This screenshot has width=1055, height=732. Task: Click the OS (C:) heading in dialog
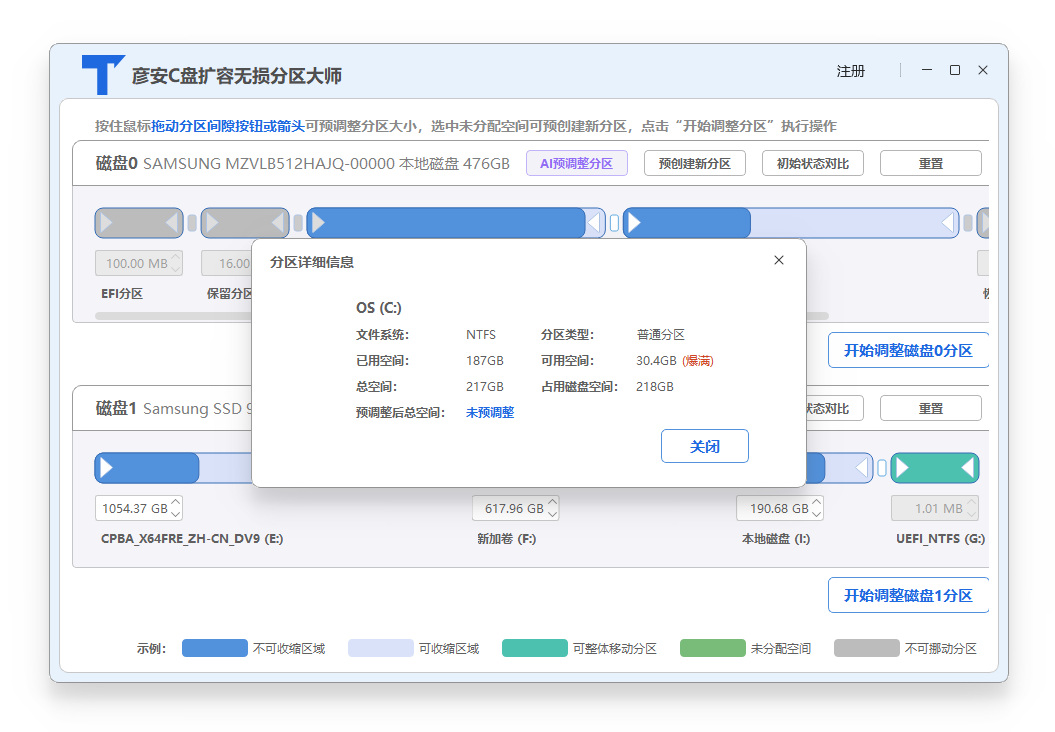tap(379, 307)
